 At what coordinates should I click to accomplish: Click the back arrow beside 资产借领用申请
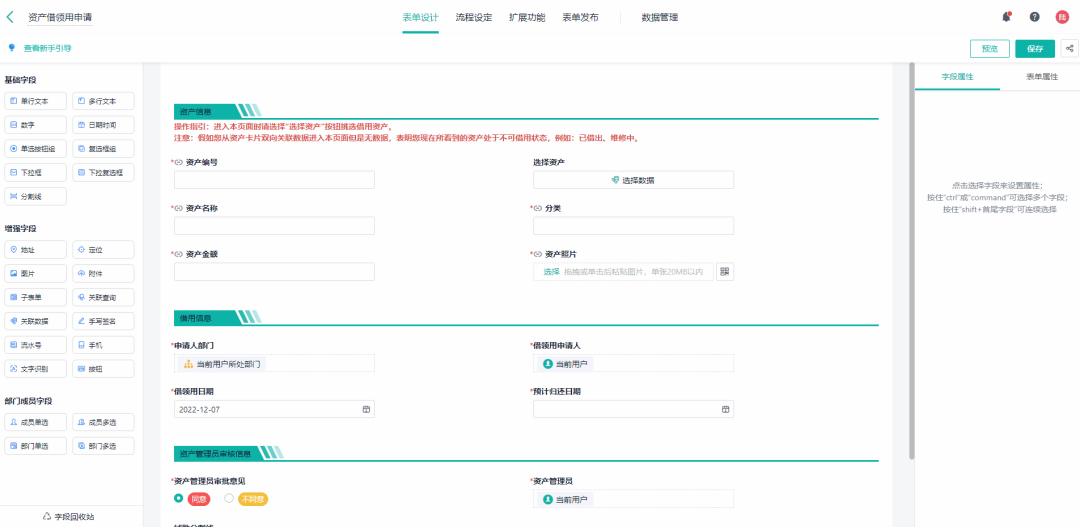11,17
